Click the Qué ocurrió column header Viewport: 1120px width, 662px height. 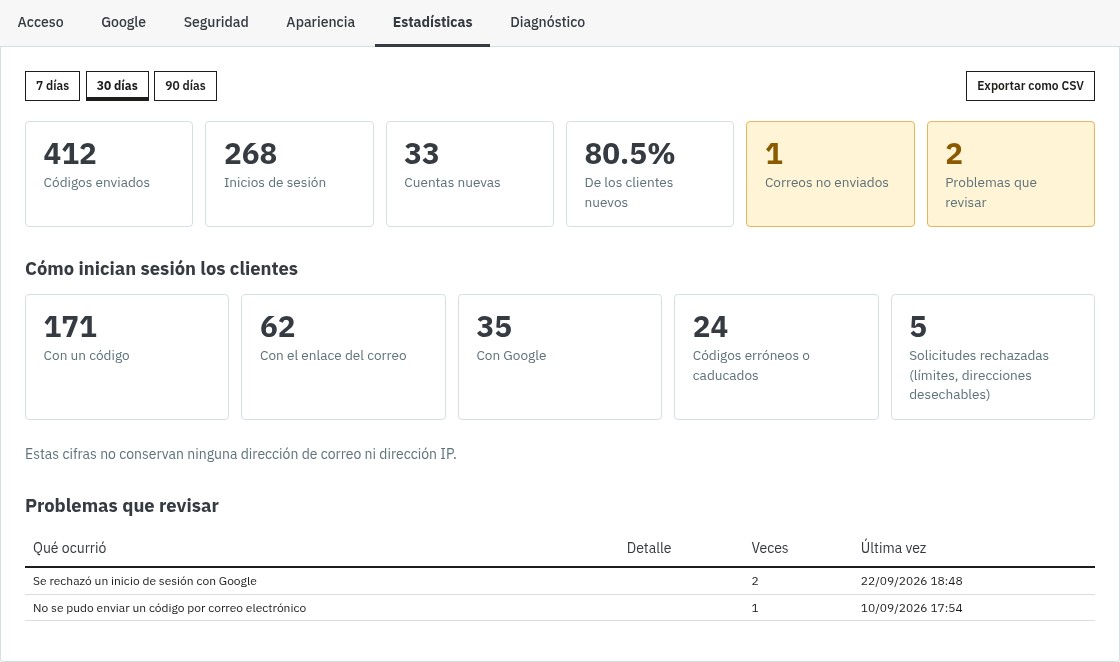69,548
